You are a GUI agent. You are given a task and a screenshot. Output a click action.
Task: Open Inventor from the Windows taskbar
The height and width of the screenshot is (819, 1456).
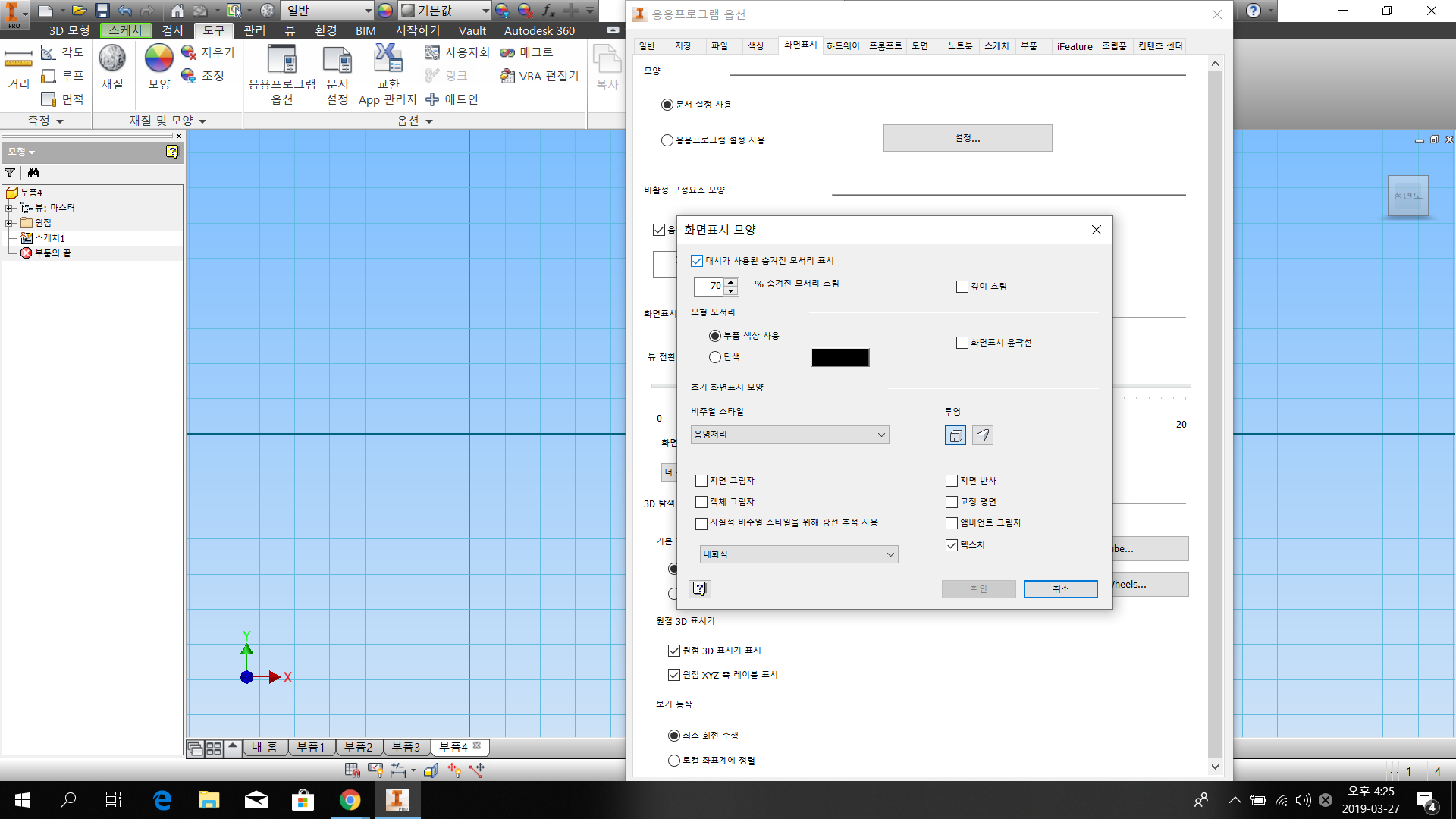coord(397,799)
